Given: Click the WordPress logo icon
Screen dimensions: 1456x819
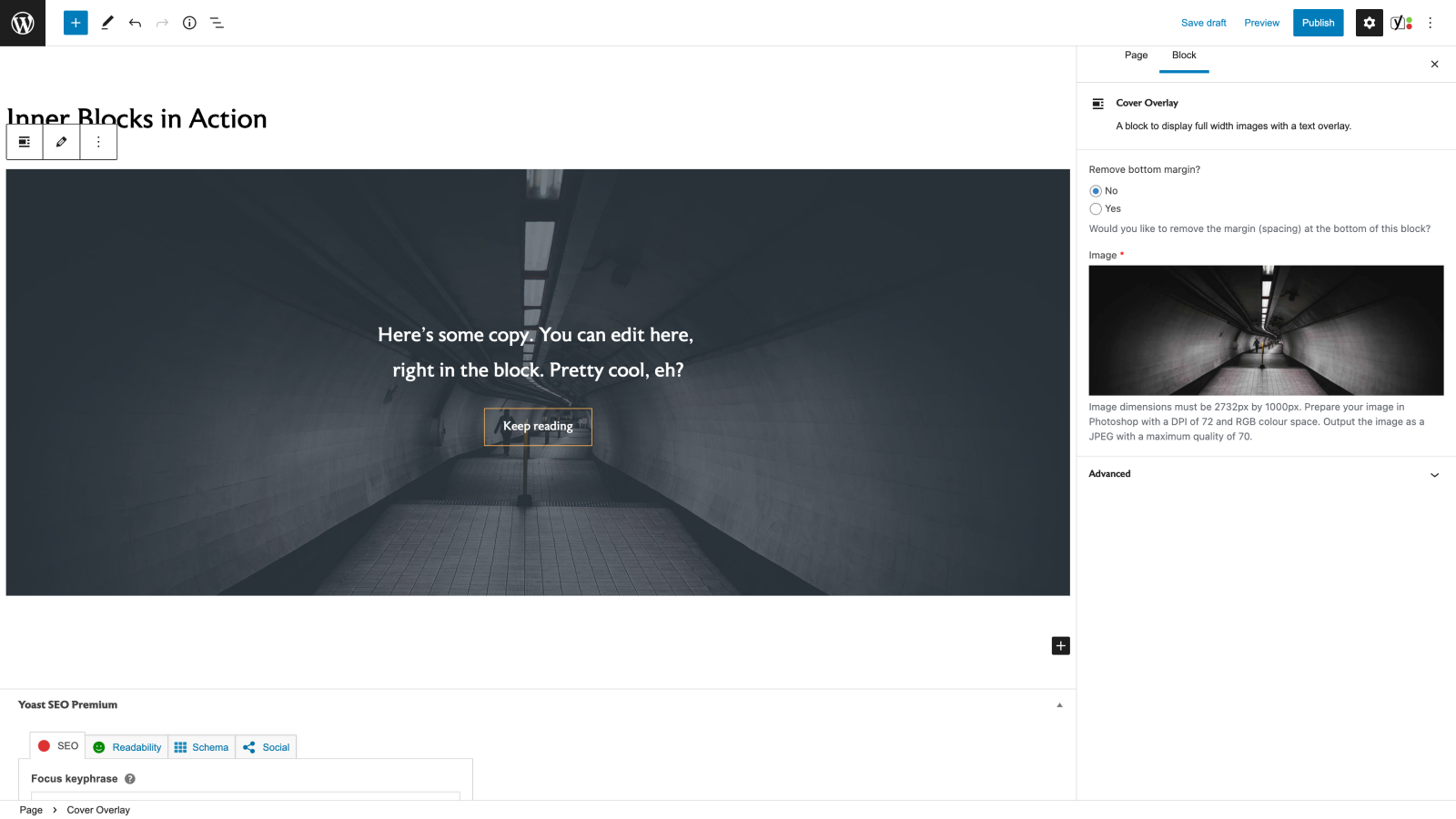Looking at the screenshot, I should pyautogui.click(x=23, y=23).
